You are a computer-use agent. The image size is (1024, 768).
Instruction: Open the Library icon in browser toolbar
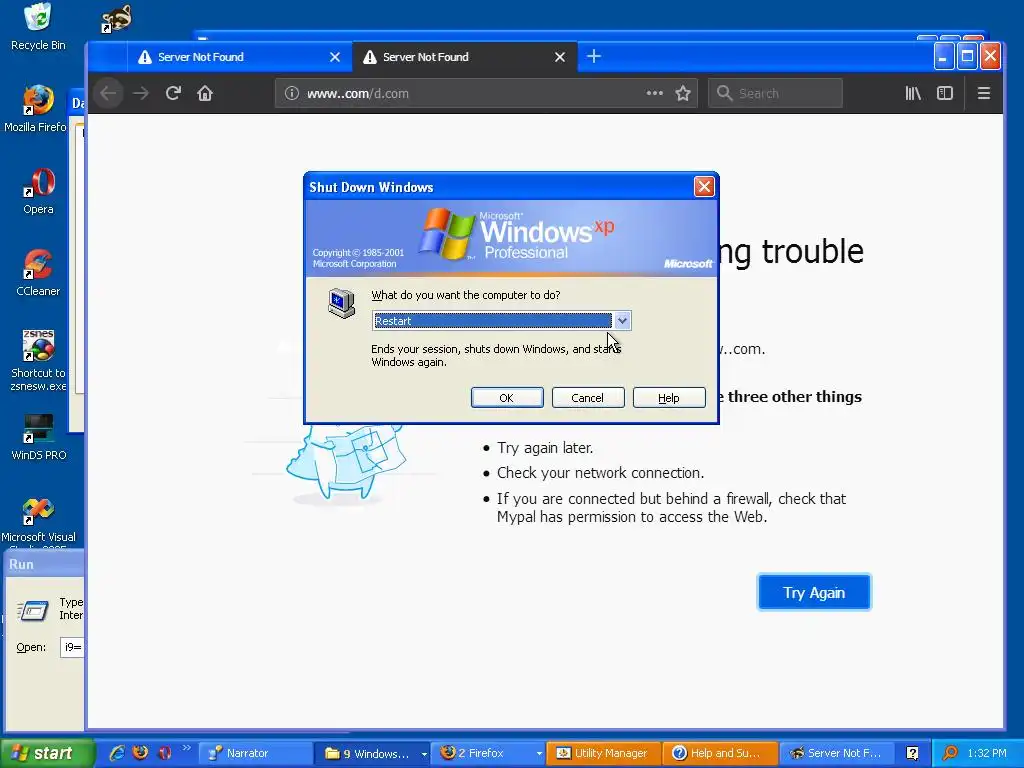click(913, 93)
